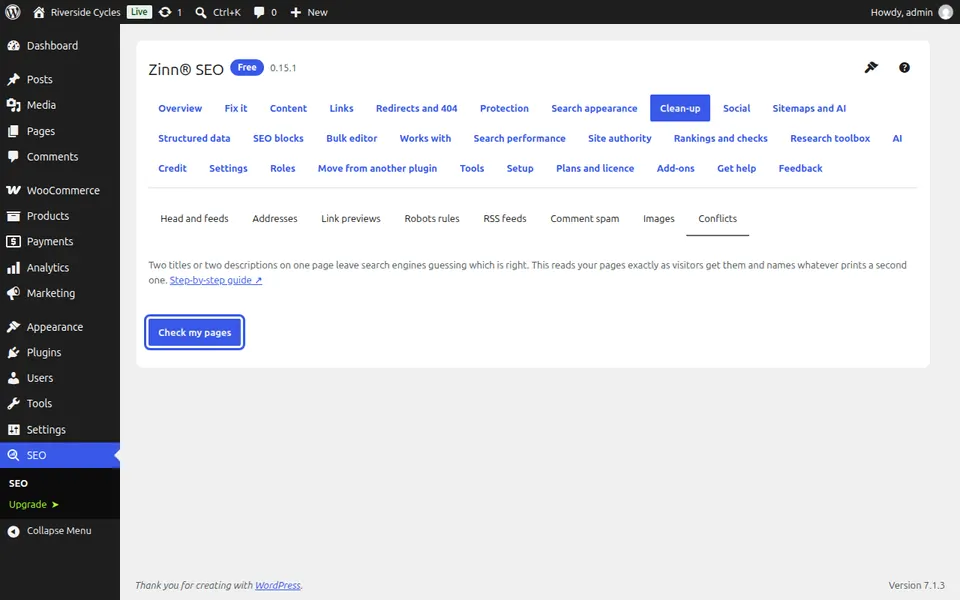This screenshot has width=960, height=600.
Task: Click the WooCommerce logo icon
Action: (13, 190)
